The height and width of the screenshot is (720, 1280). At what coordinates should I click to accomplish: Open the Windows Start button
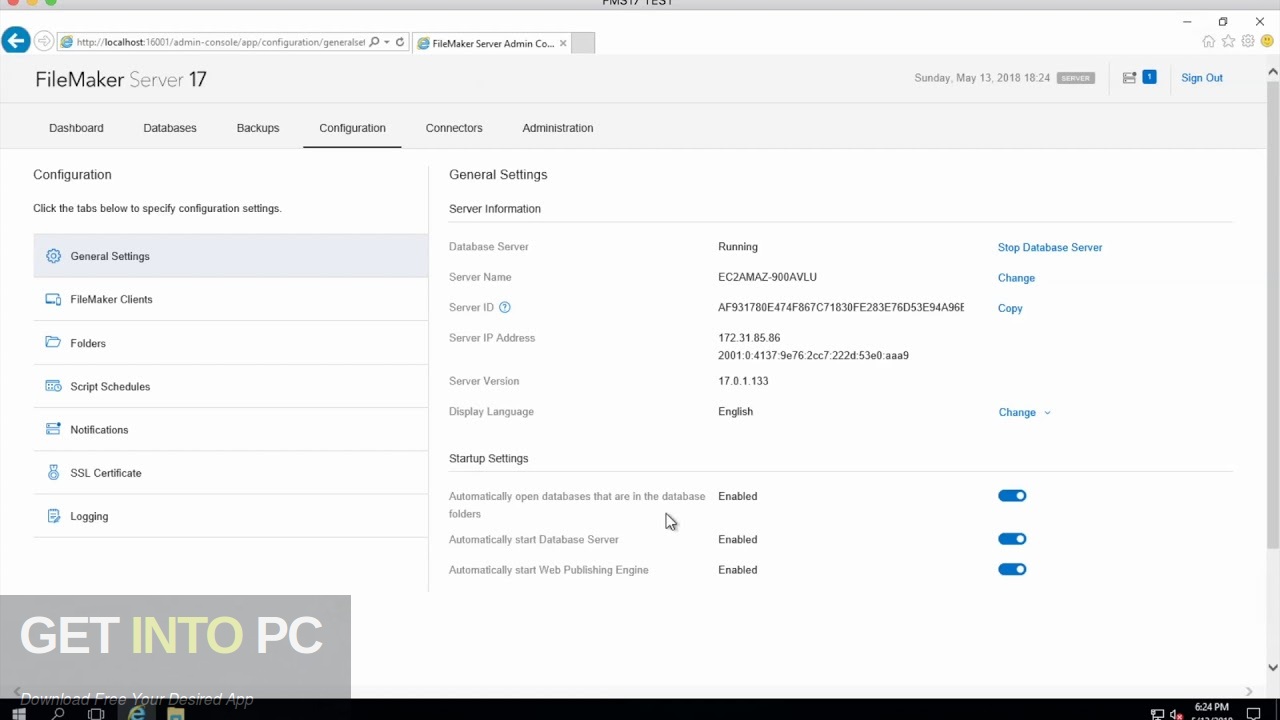pos(18,713)
